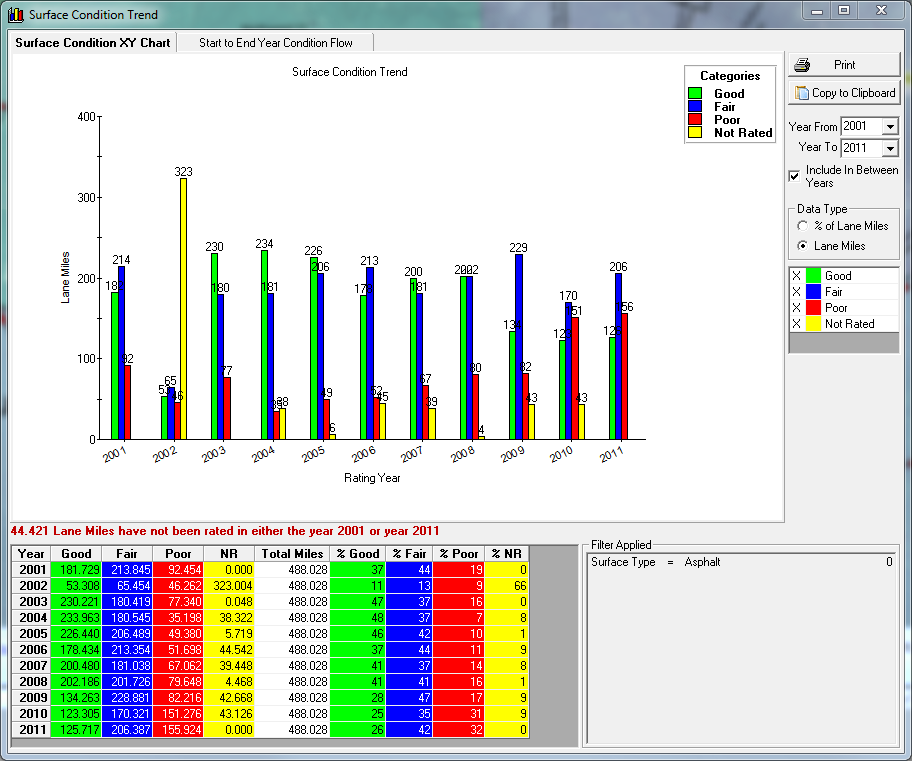912x761 pixels.
Task: Click the red unrated lane miles warning text
Action: [225, 531]
